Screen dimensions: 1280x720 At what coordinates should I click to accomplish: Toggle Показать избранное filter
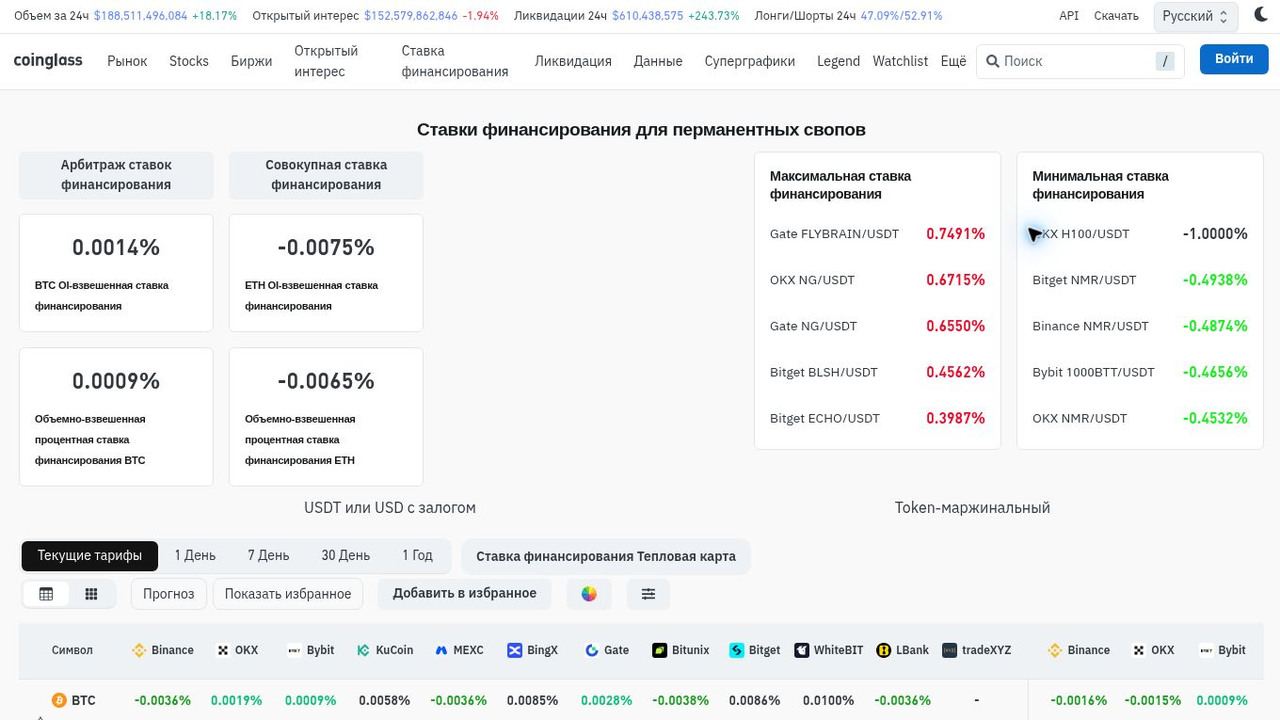(x=288, y=594)
